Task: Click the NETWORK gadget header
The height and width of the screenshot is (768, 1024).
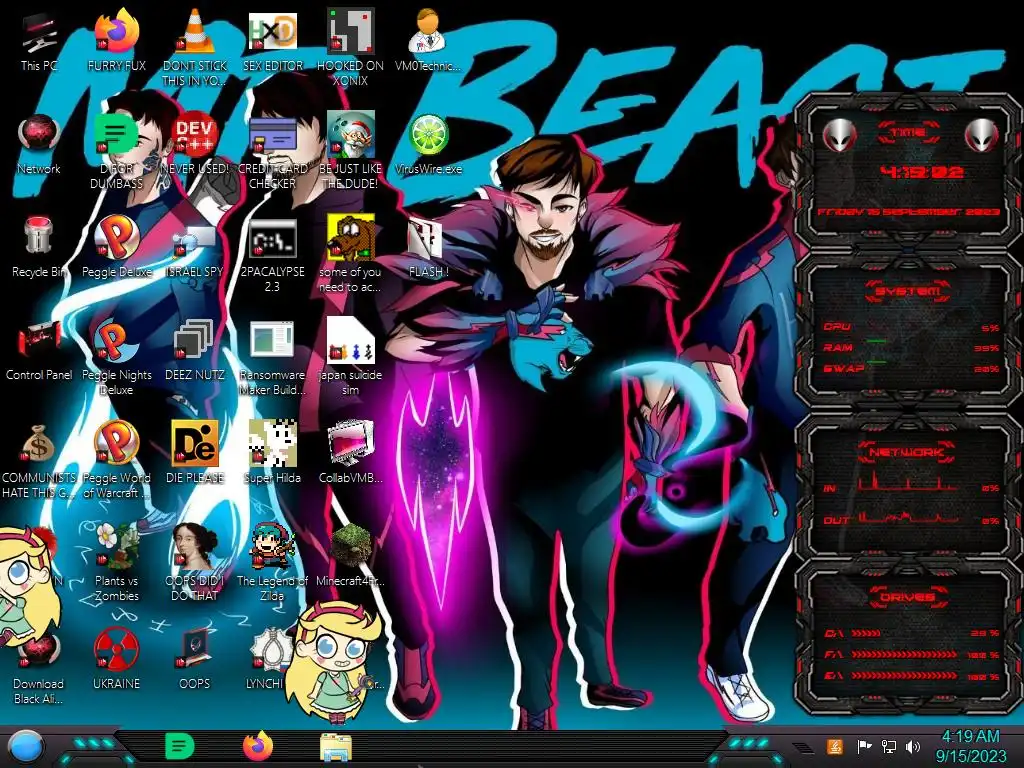Action: tap(906, 452)
